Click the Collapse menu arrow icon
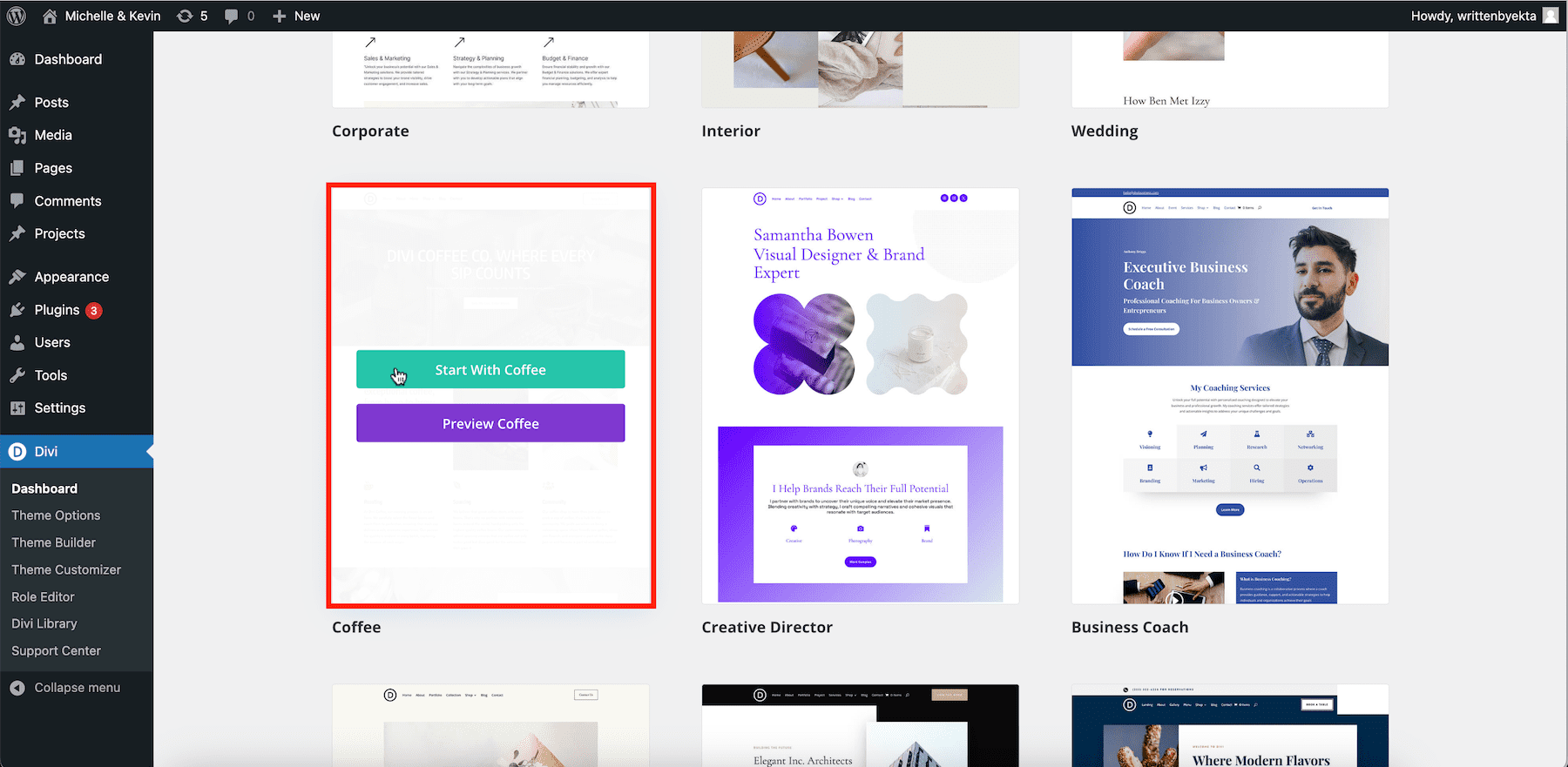 click(17, 688)
